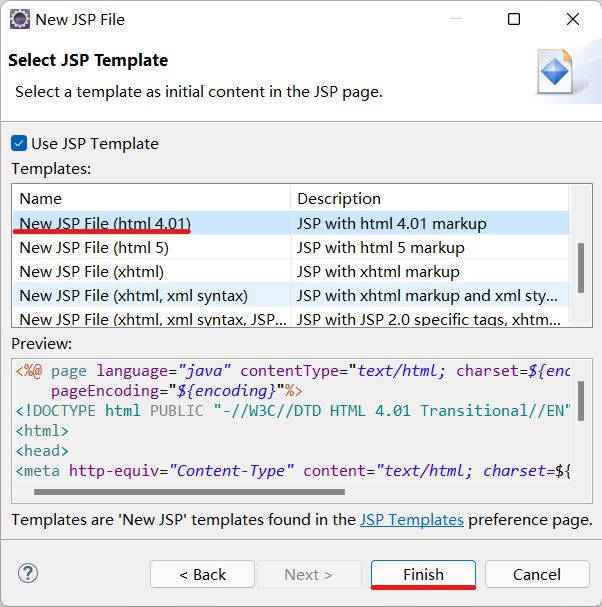602x607 pixels.
Task: Click the Eclipse icon in title bar
Action: click(x=19, y=19)
